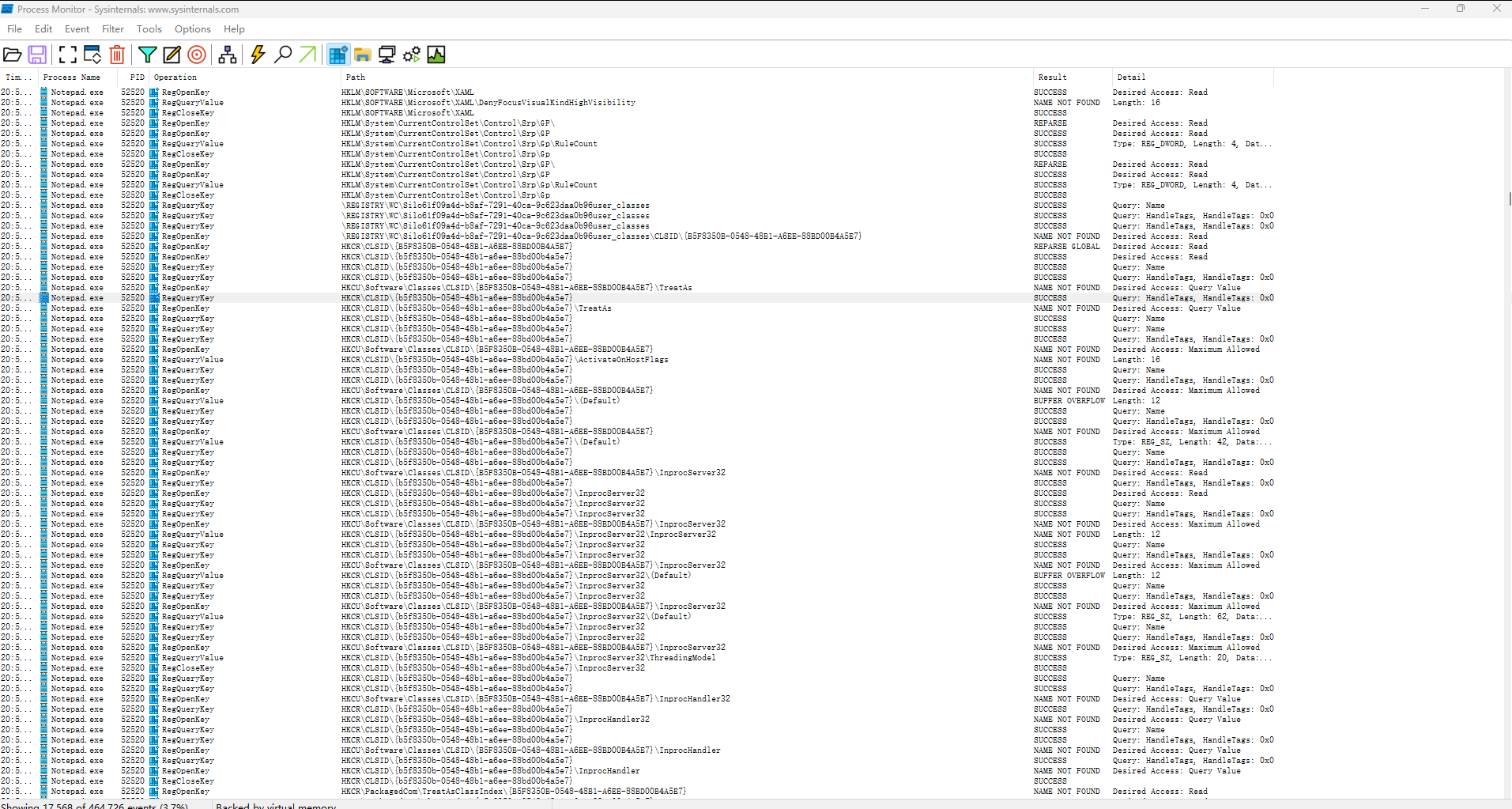The image size is (1512, 809).
Task: Select the Include Process target icon
Action: [197, 55]
